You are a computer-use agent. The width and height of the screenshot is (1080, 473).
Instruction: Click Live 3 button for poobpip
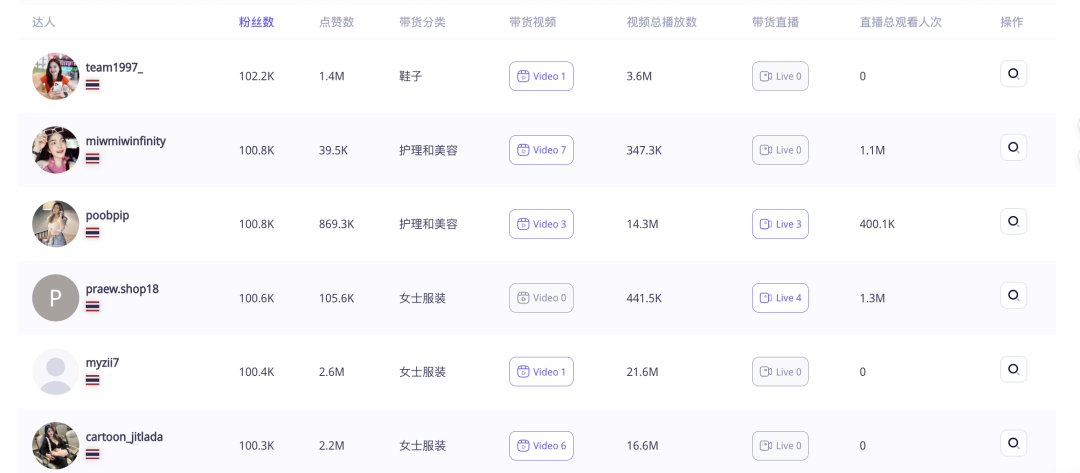click(x=780, y=224)
